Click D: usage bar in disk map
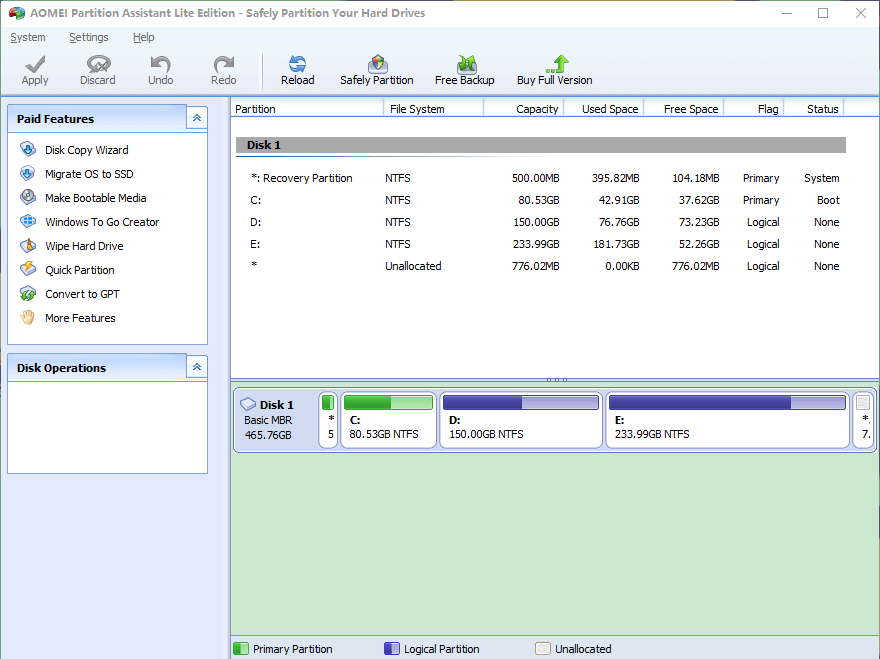The image size is (880, 659). [x=521, y=402]
